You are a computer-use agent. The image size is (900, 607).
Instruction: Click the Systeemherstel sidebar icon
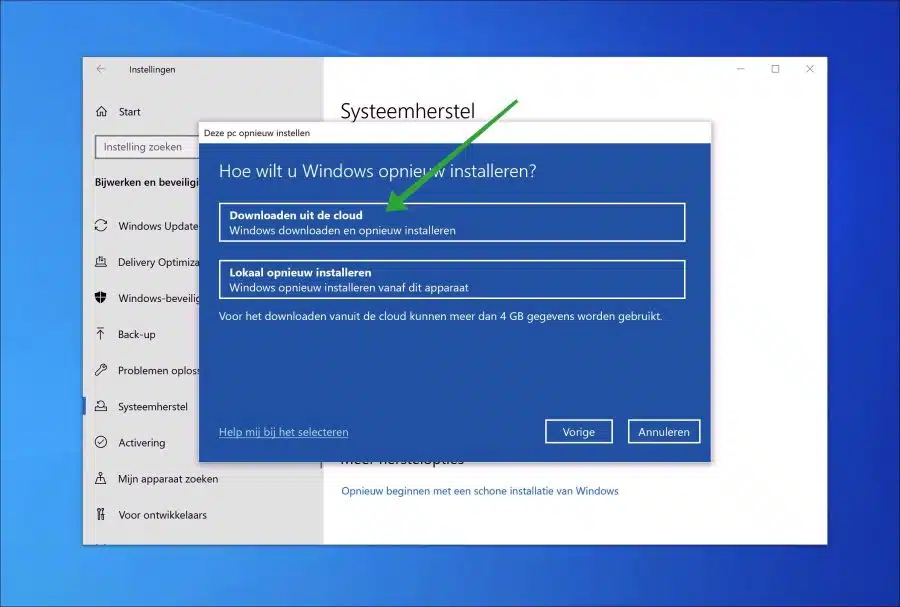(x=101, y=406)
